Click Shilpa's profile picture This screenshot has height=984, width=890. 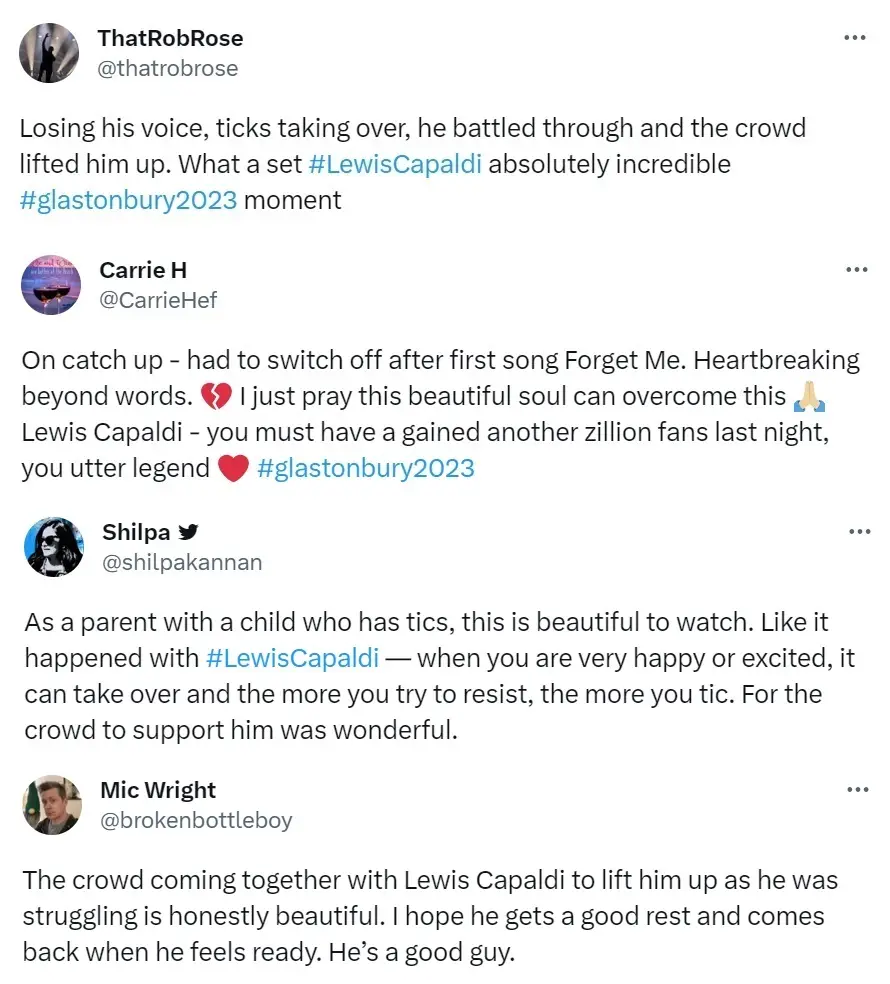pyautogui.click(x=53, y=547)
